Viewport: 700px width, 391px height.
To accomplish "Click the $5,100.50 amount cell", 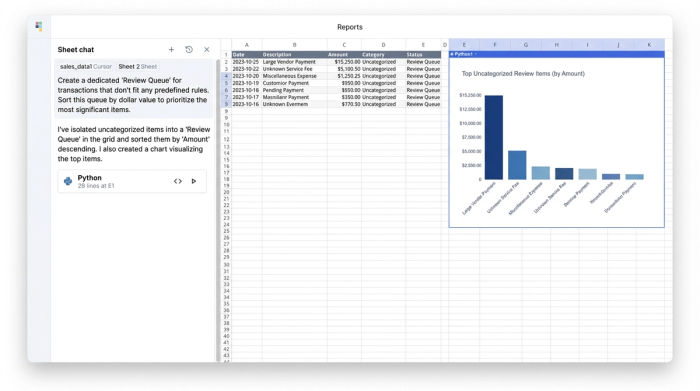I will pos(344,69).
